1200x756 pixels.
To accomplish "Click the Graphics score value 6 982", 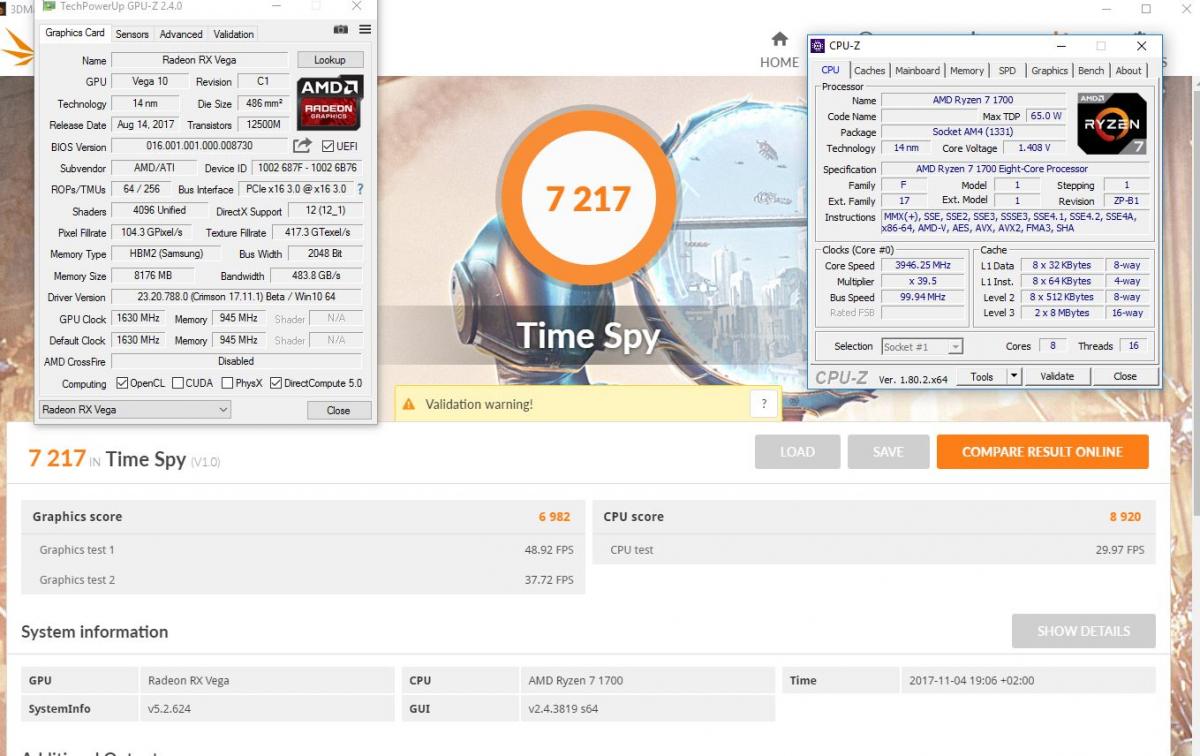I will (x=554, y=517).
